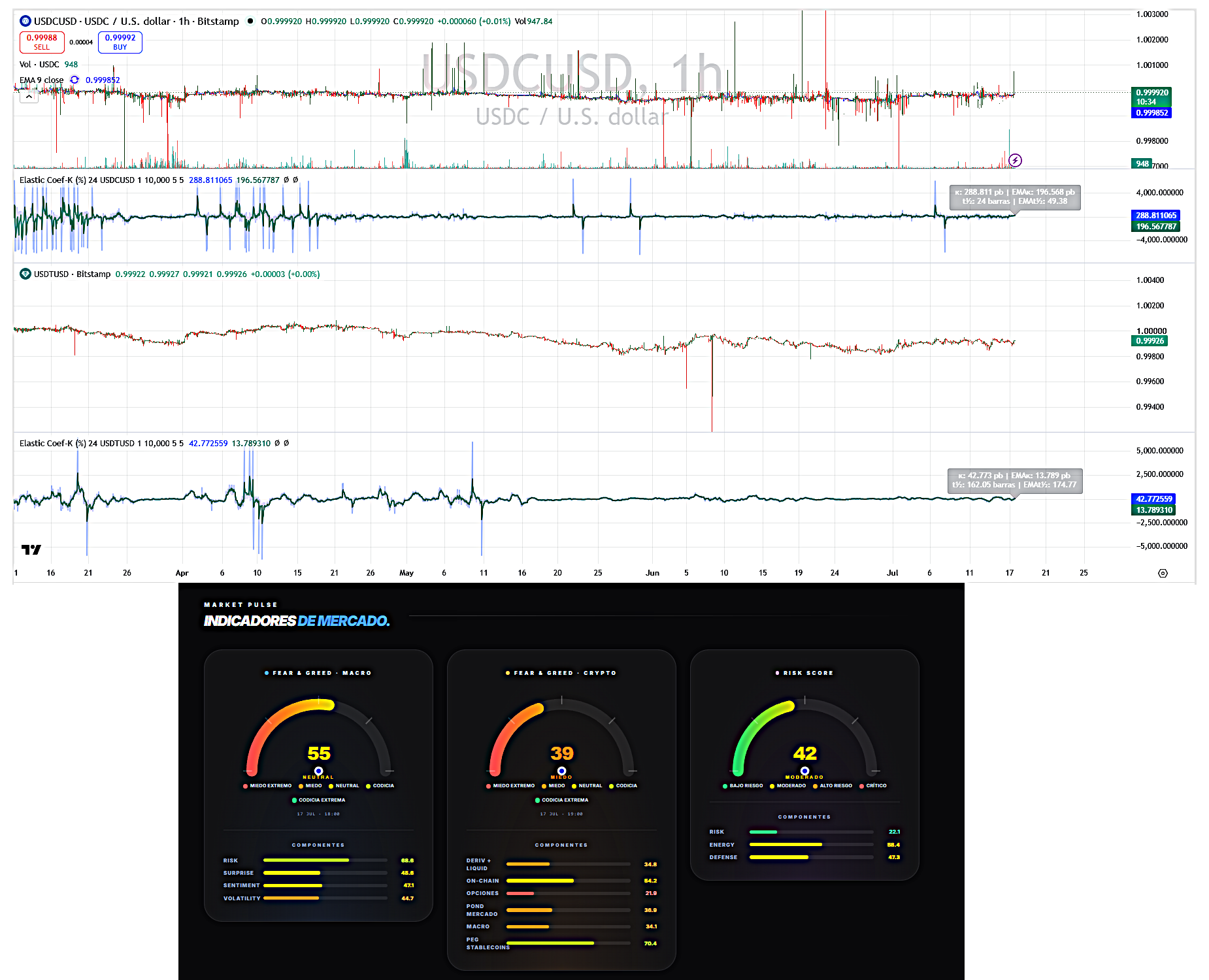This screenshot has width=1209, height=980.
Task: Toggle Bajo Riesgo legend in Risk Score
Action: 743,786
